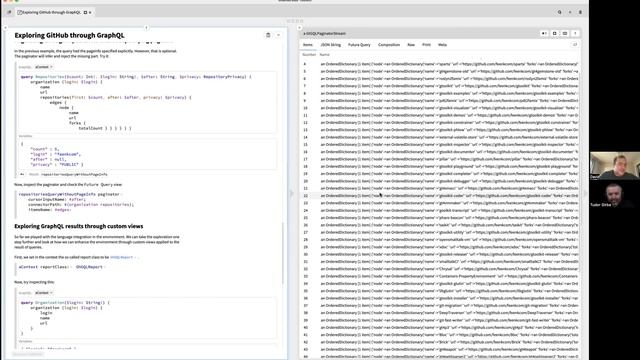Click the clipboard icon beside the page title

point(268,35)
